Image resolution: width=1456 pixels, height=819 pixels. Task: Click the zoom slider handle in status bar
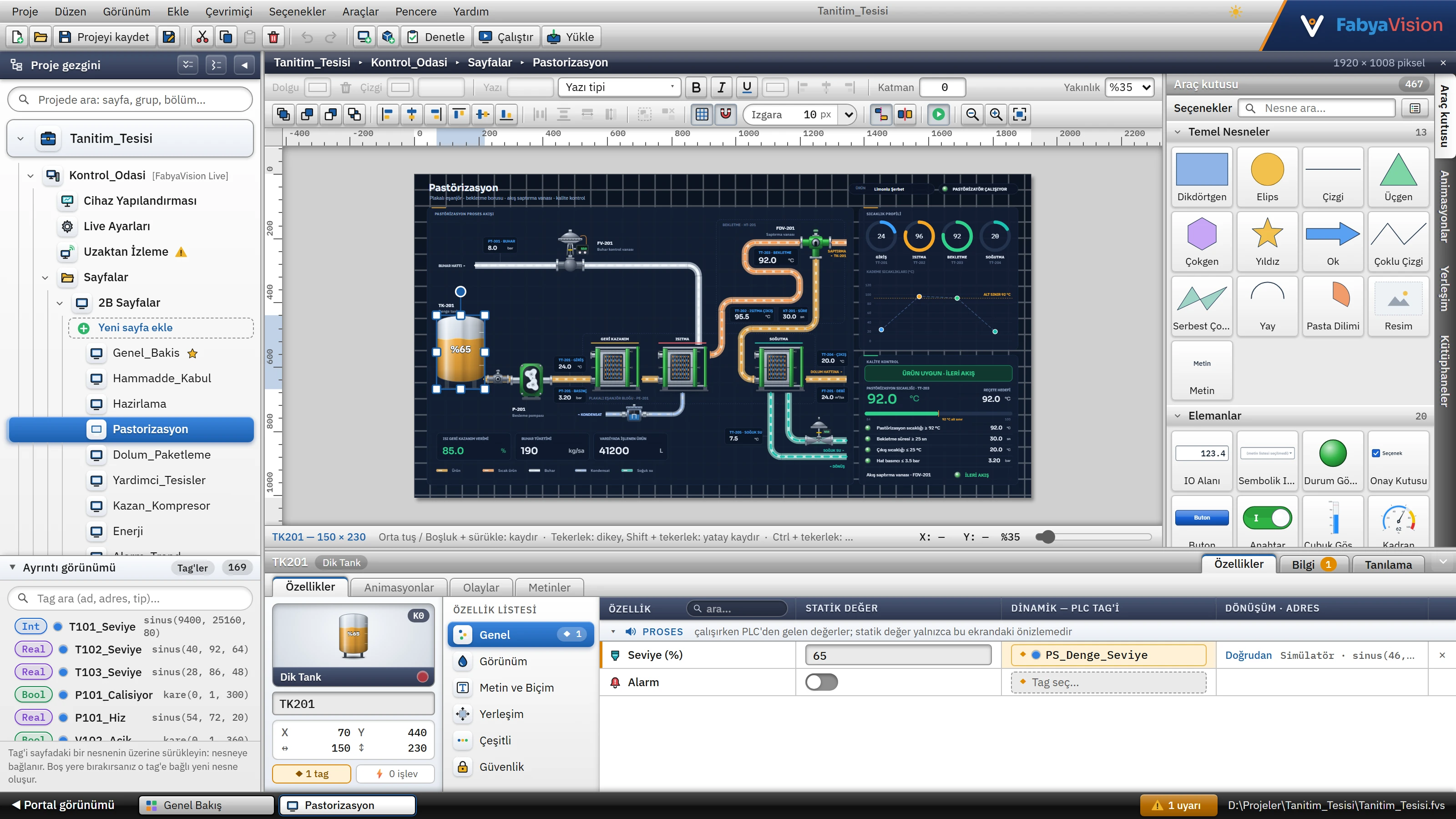click(1048, 537)
